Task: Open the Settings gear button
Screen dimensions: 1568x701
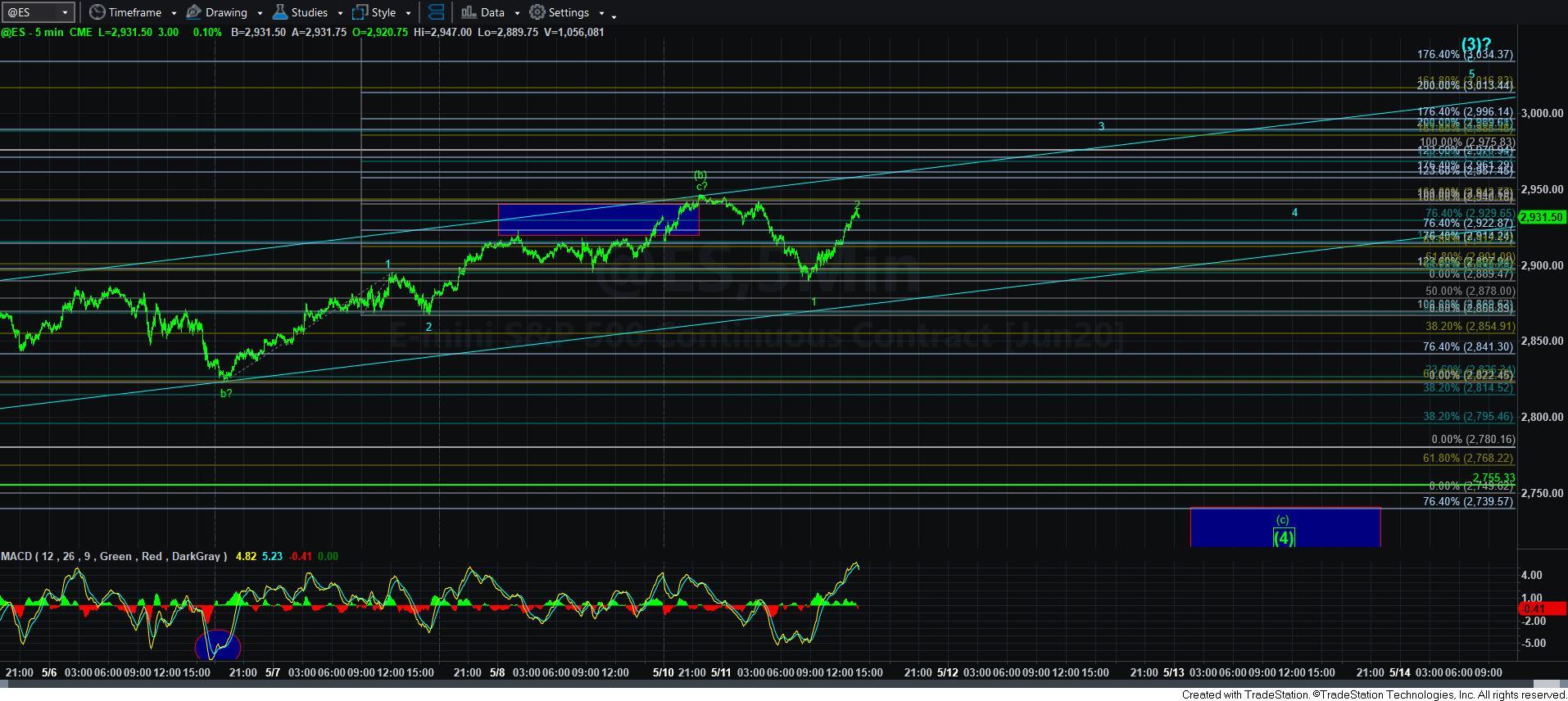Action: [x=559, y=12]
